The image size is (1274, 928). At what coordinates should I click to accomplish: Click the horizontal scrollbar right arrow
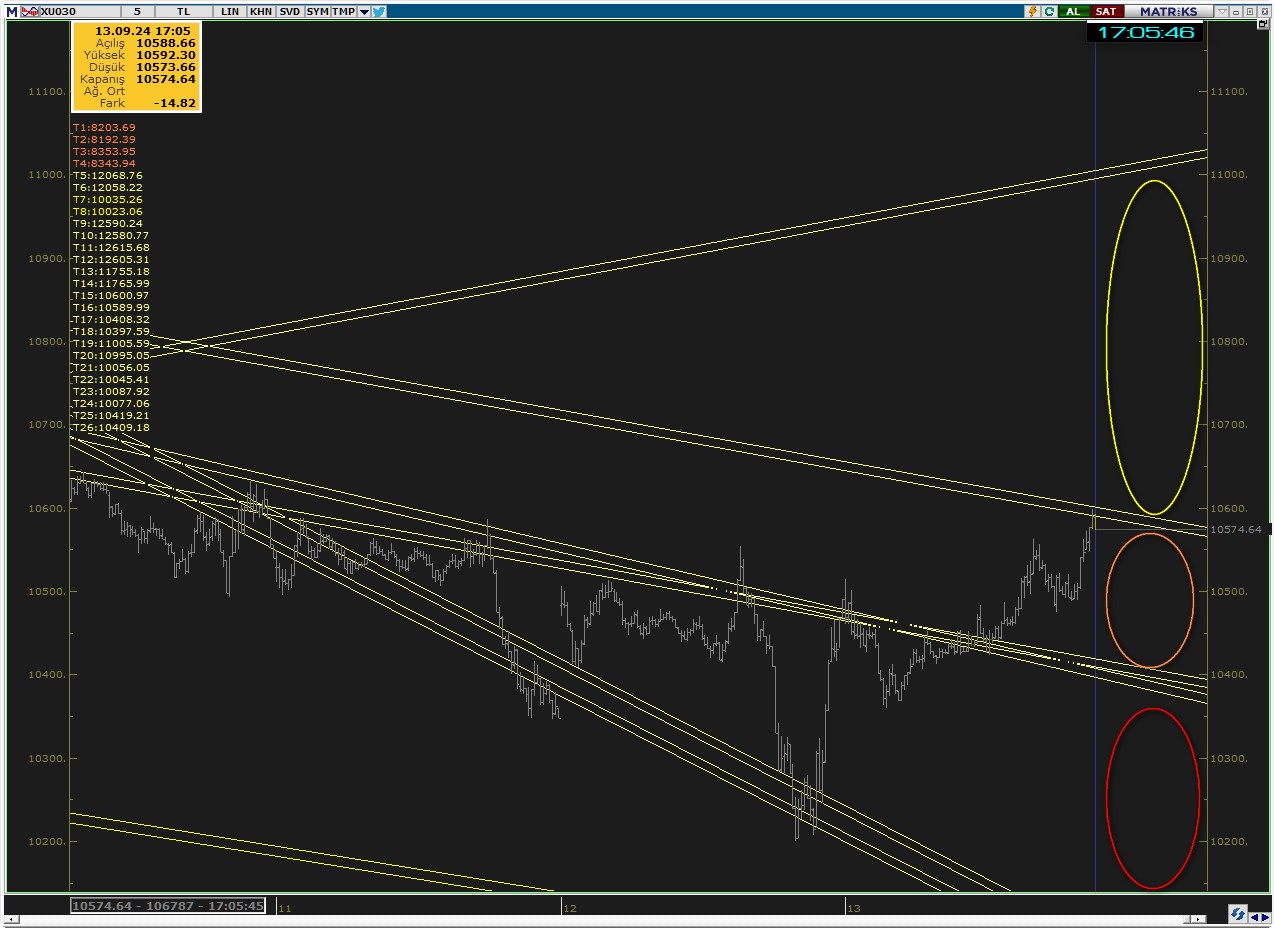coord(1199,919)
